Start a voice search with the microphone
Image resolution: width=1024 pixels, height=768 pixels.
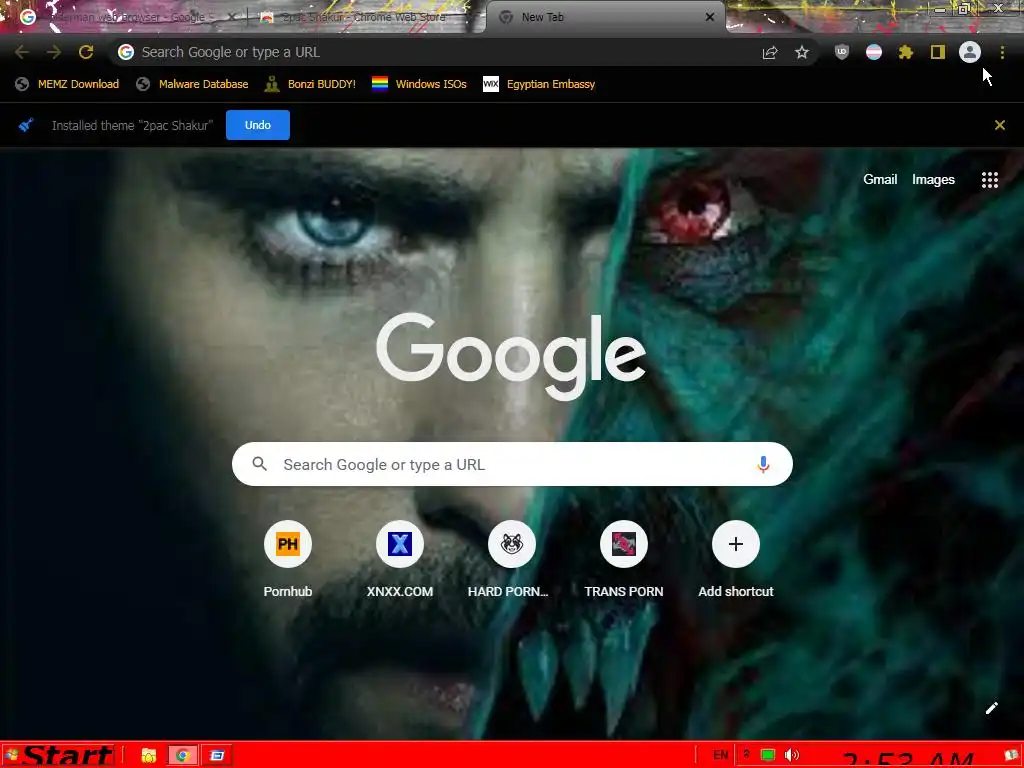tap(763, 464)
